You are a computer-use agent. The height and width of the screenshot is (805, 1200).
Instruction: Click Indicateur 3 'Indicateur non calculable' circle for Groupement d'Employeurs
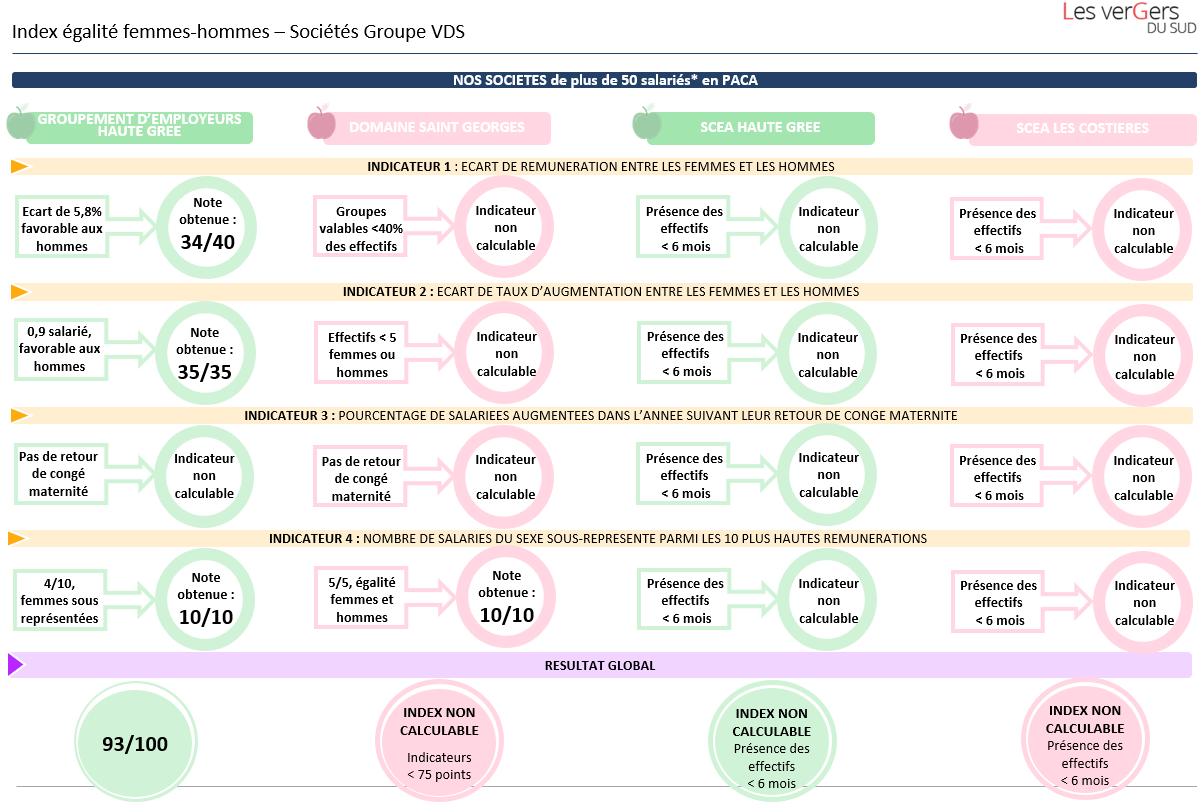(205, 476)
